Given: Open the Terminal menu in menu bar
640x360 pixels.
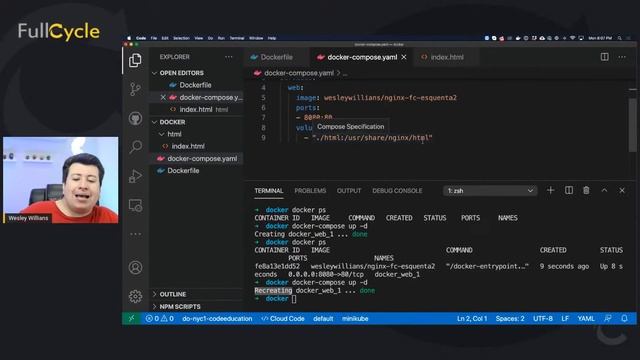Looking at the screenshot, I should [x=237, y=38].
